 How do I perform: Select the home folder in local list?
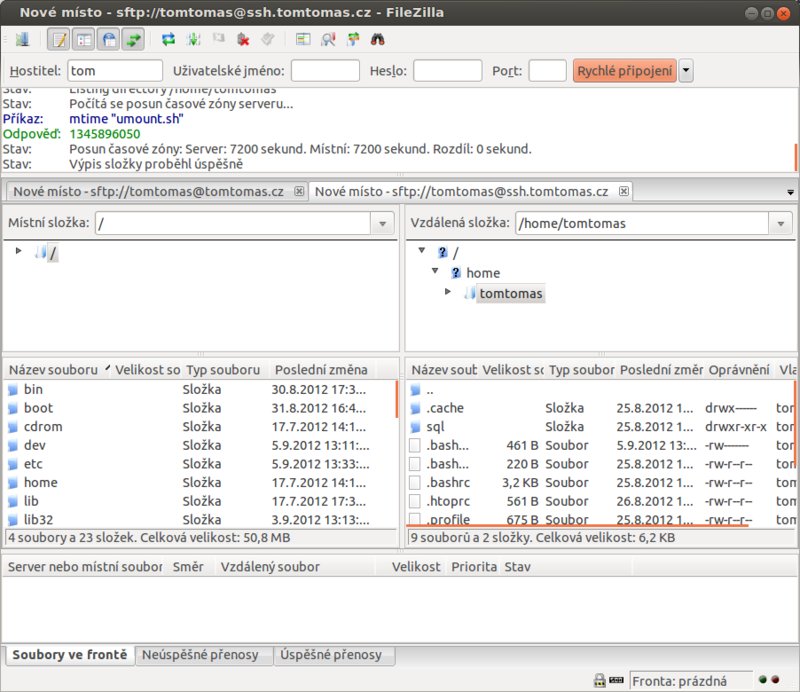pyautogui.click(x=40, y=483)
